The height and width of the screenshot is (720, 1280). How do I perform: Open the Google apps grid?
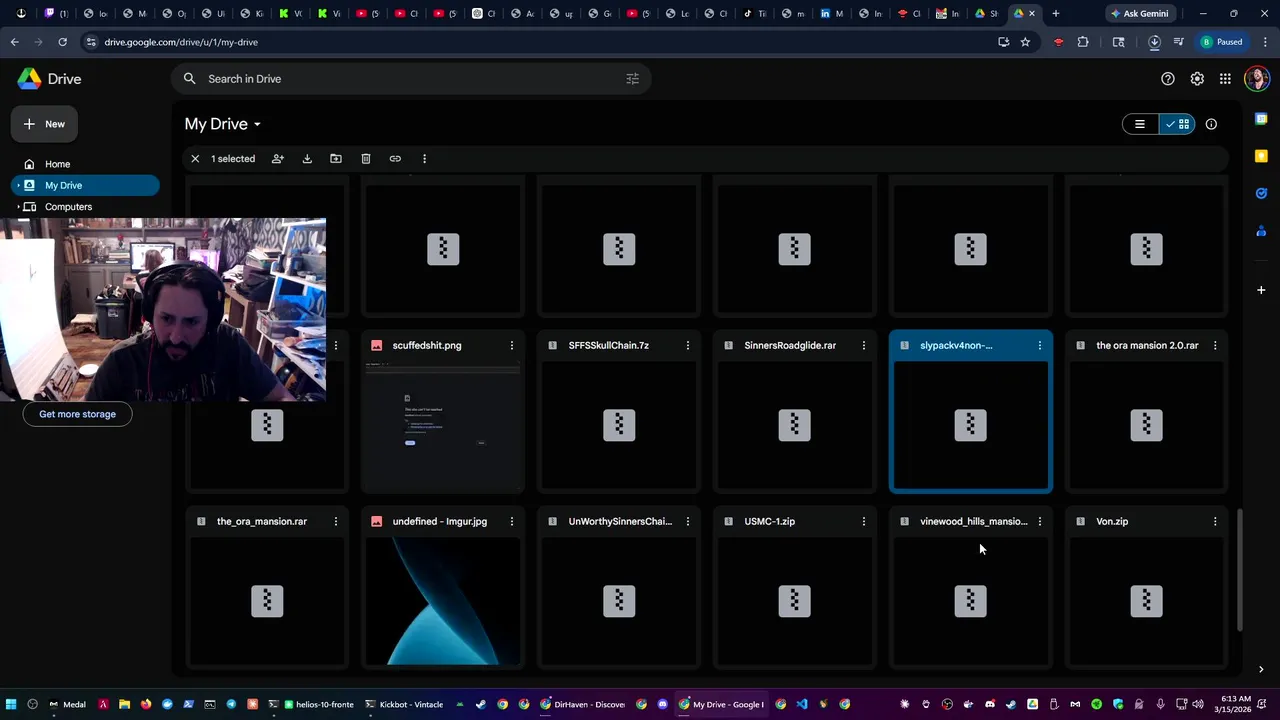1225,79
